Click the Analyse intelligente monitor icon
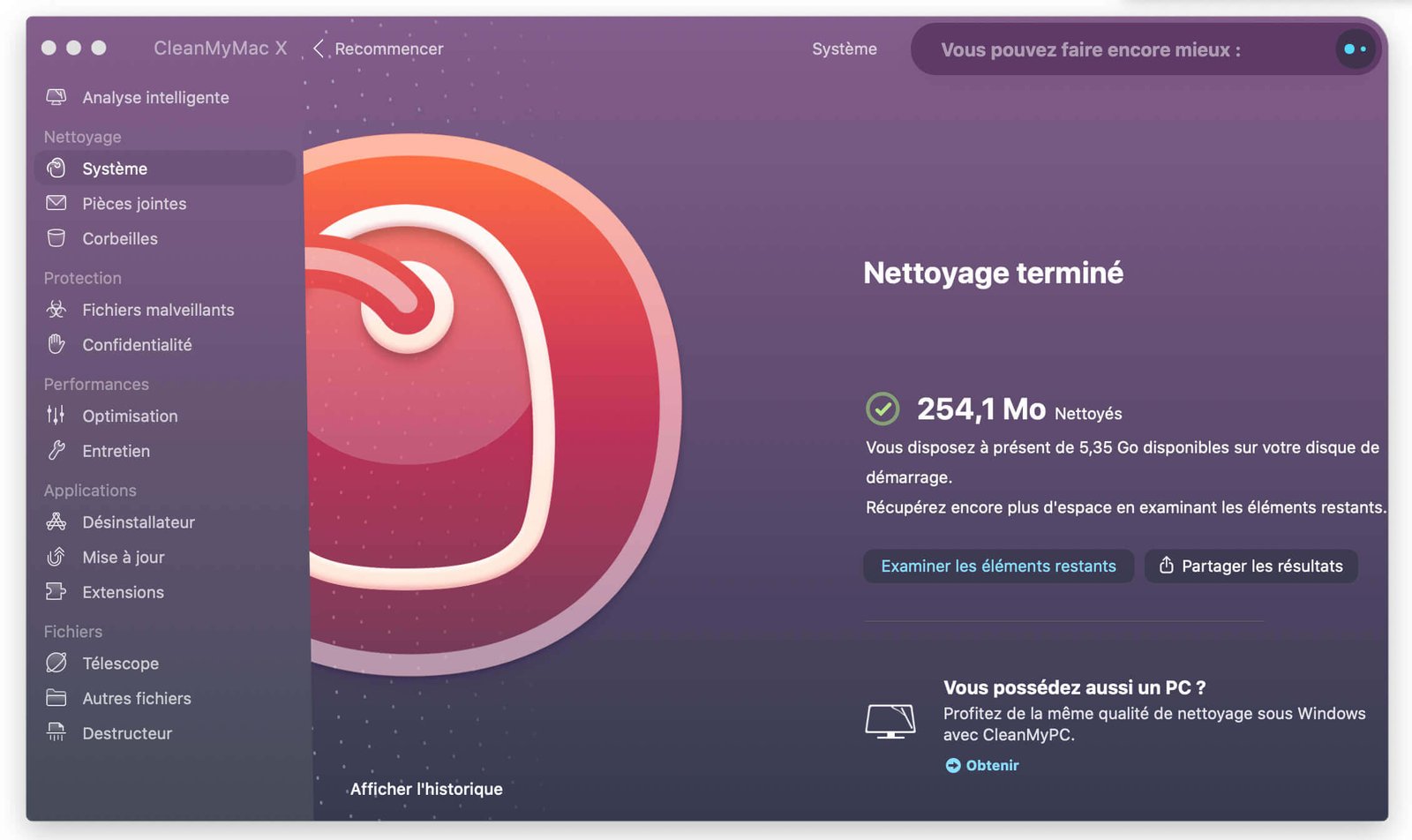 [56, 97]
